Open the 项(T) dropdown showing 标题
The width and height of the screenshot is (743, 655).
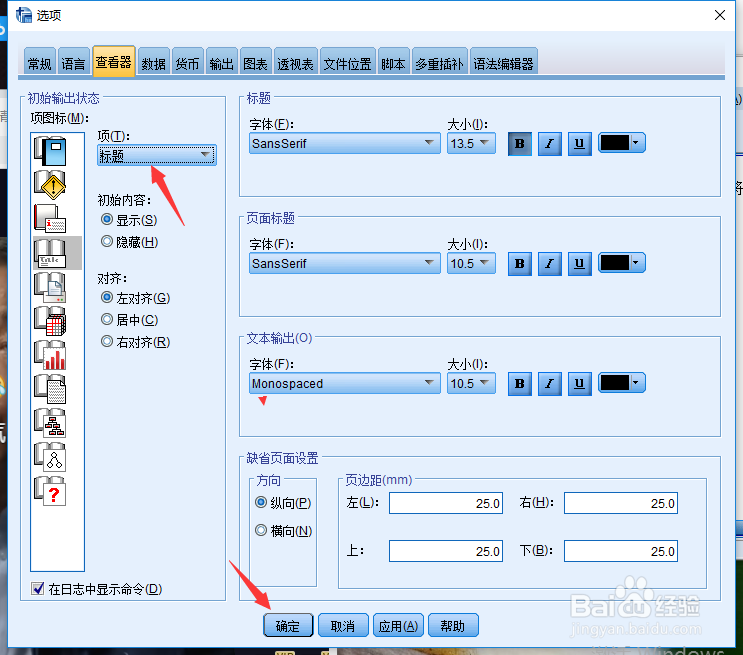point(157,155)
